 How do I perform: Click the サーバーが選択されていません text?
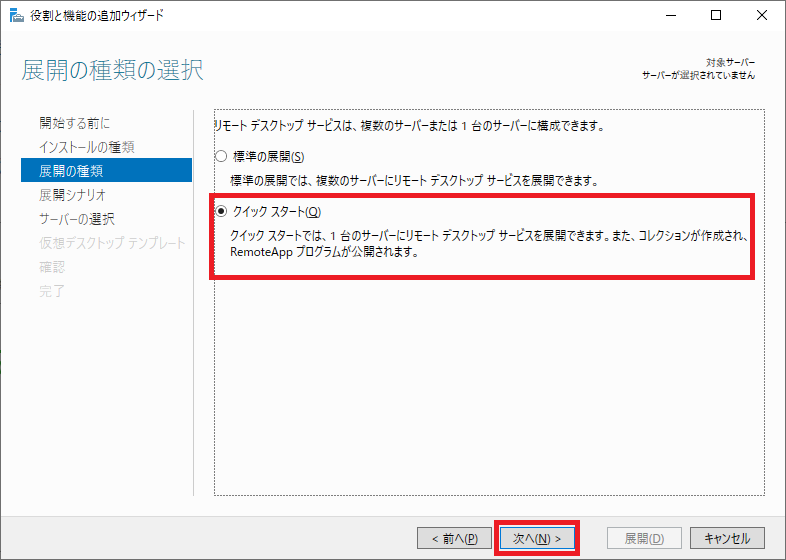pos(698,75)
